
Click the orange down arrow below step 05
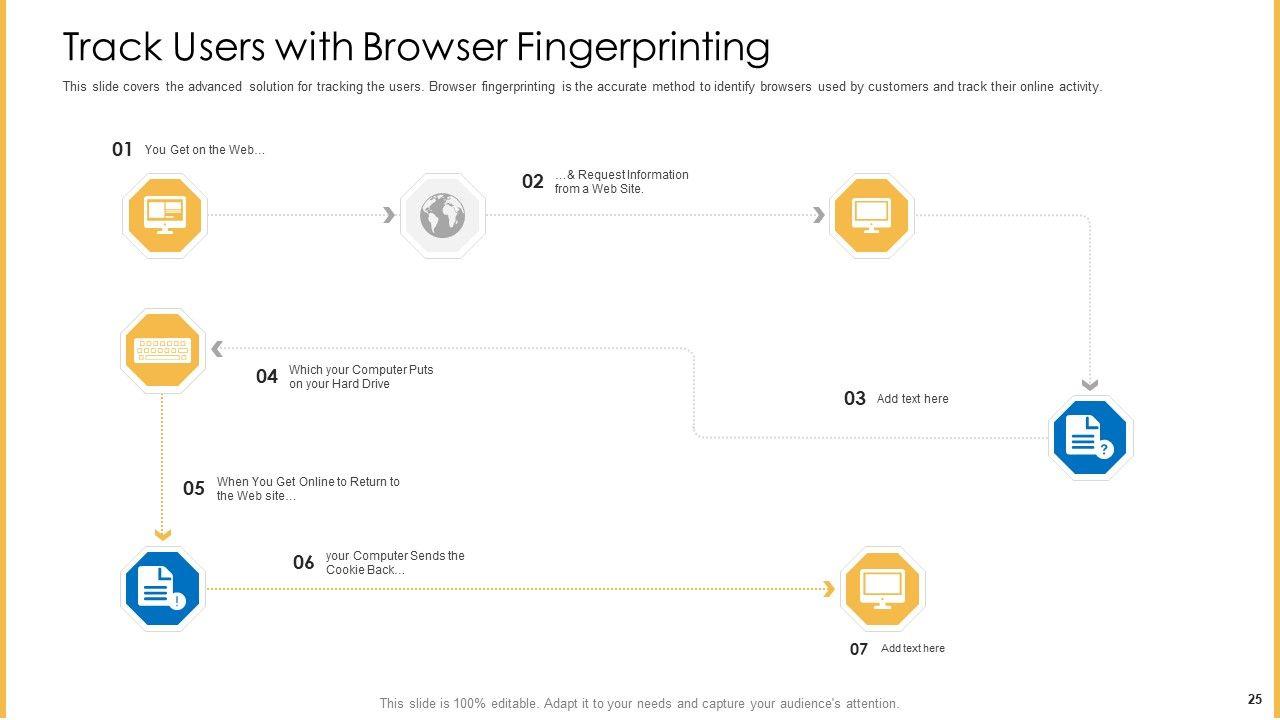click(163, 535)
